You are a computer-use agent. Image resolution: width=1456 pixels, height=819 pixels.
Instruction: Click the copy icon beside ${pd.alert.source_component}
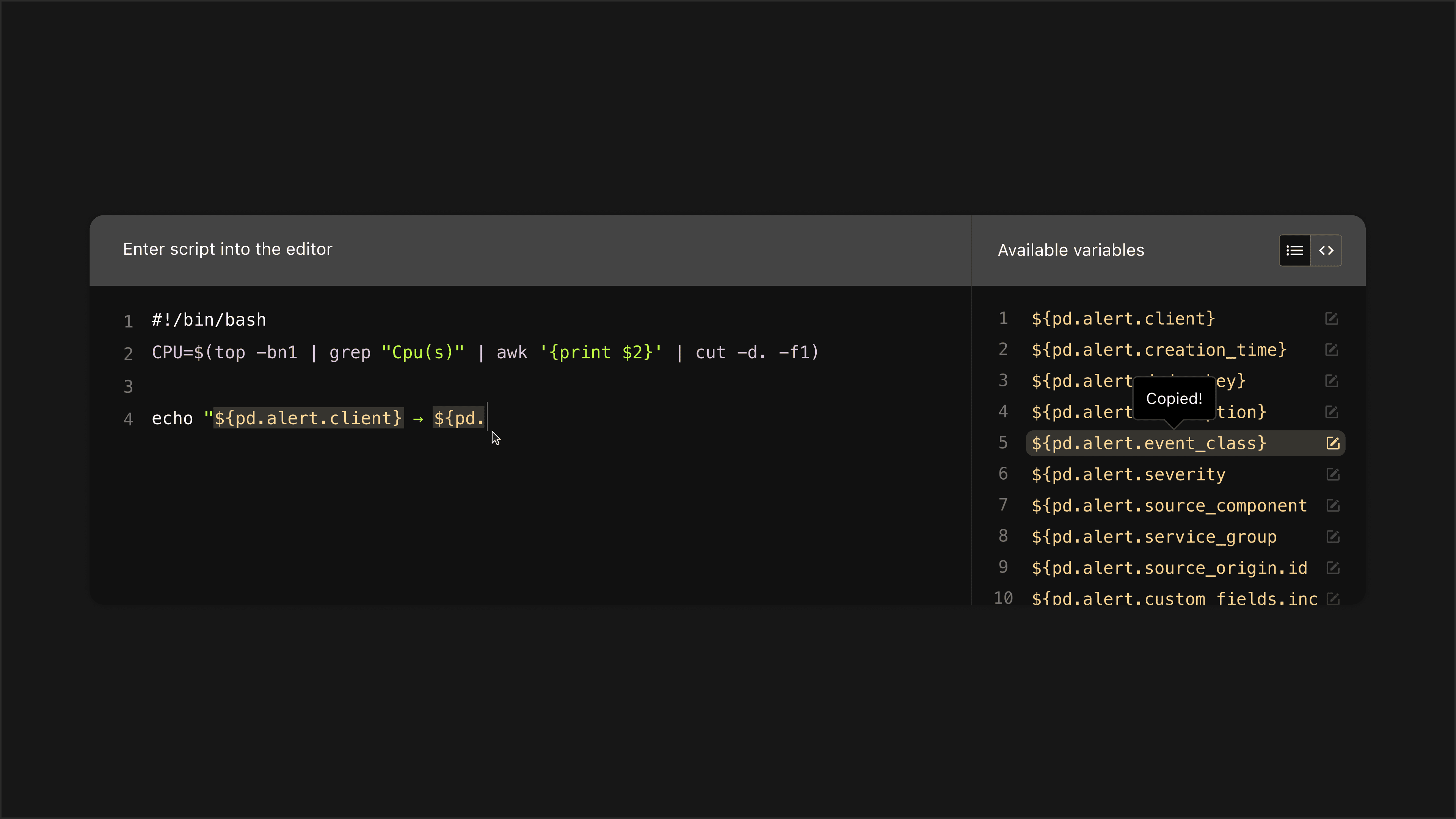pyautogui.click(x=1334, y=505)
